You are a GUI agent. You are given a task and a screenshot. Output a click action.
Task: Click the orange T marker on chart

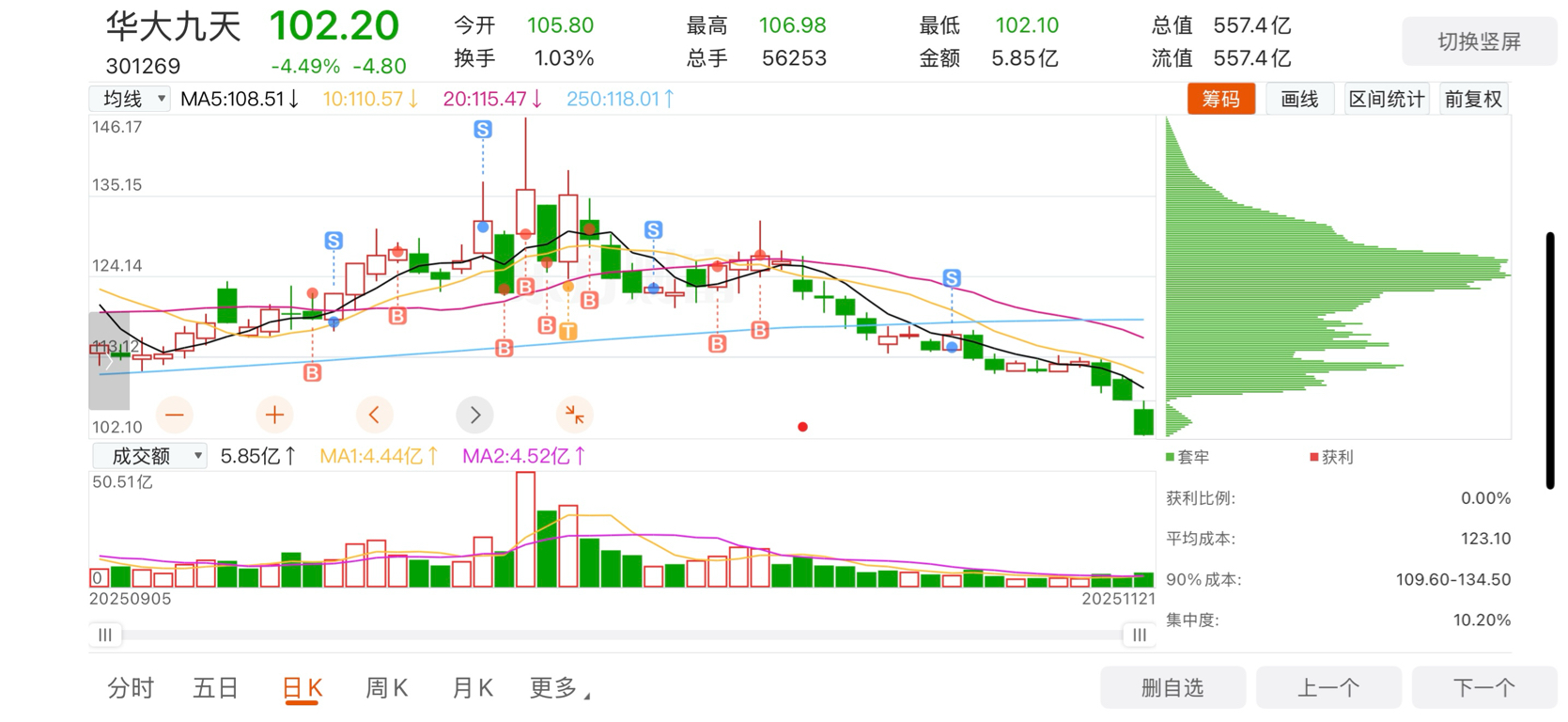click(568, 331)
